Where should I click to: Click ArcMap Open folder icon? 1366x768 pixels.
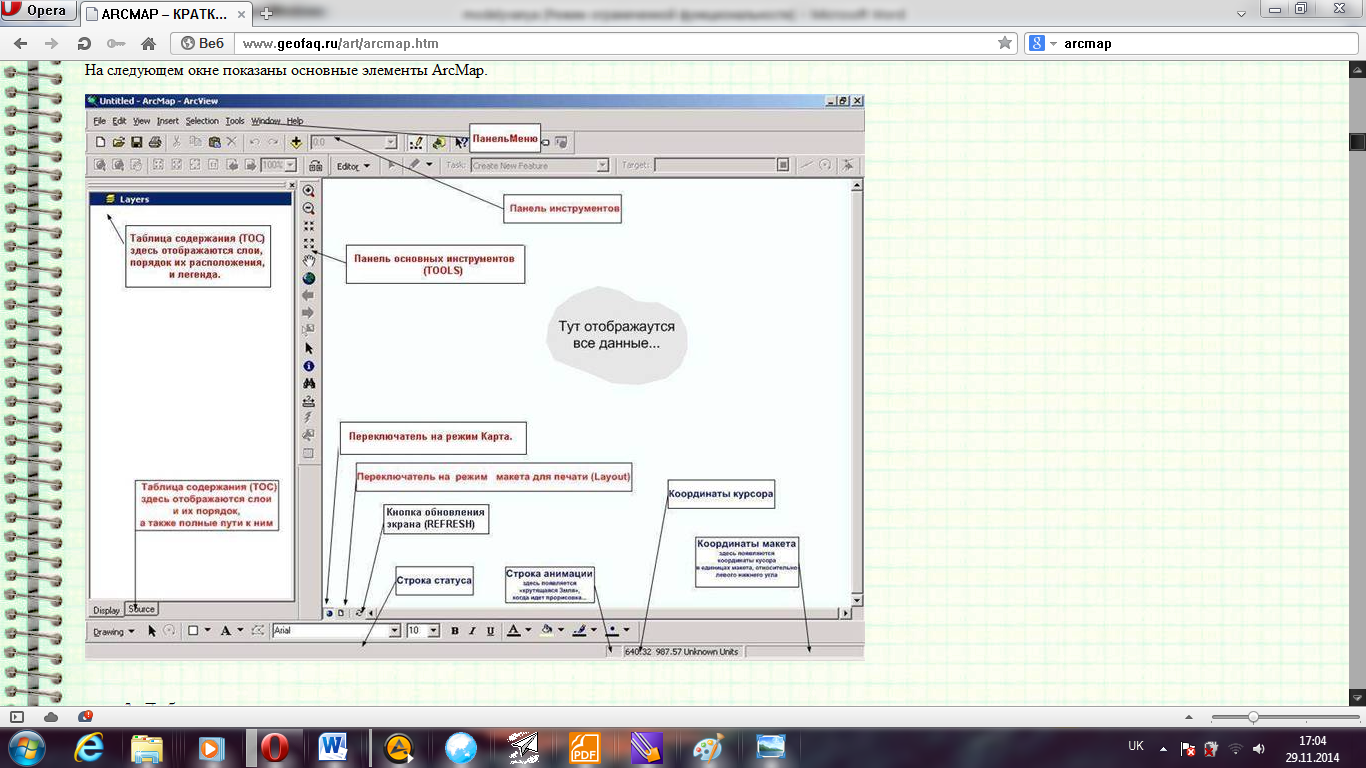click(118, 142)
